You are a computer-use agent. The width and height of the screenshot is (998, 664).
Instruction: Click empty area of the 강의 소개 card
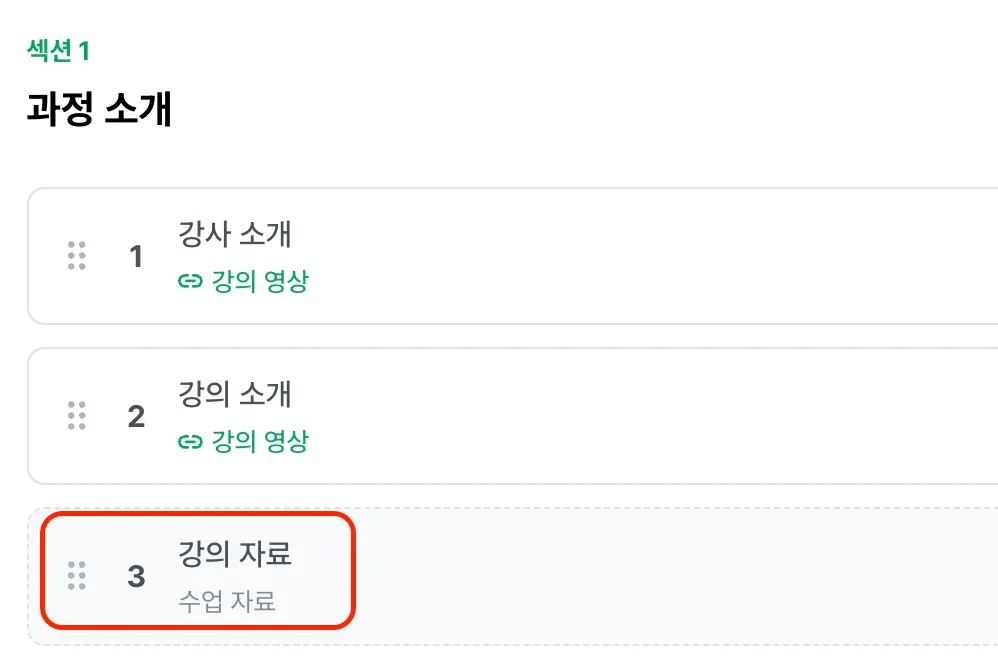point(636,416)
